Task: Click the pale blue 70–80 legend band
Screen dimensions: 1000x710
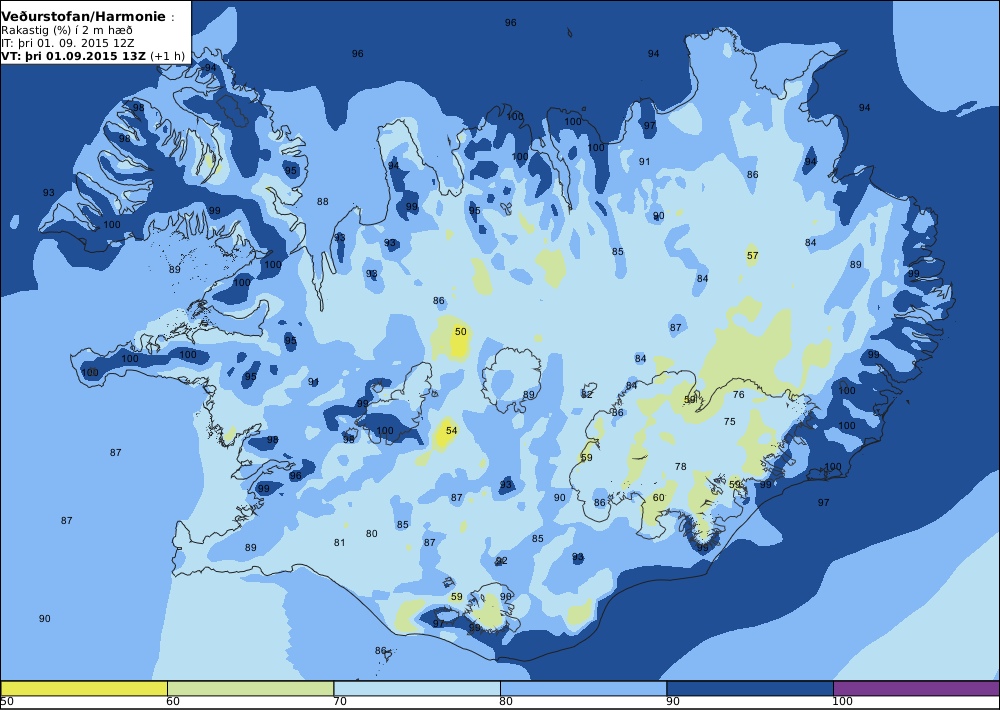Action: (416, 688)
